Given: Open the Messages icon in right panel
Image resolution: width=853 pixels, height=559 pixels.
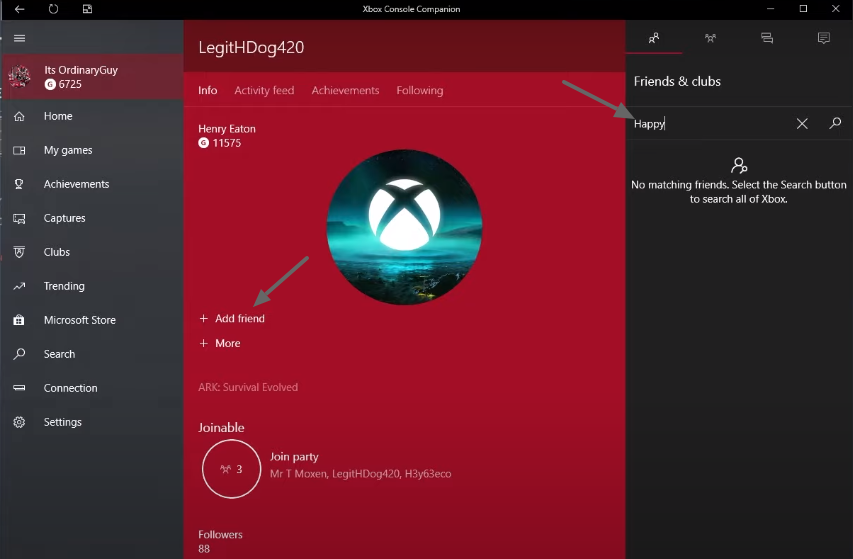Looking at the screenshot, I should [x=767, y=38].
